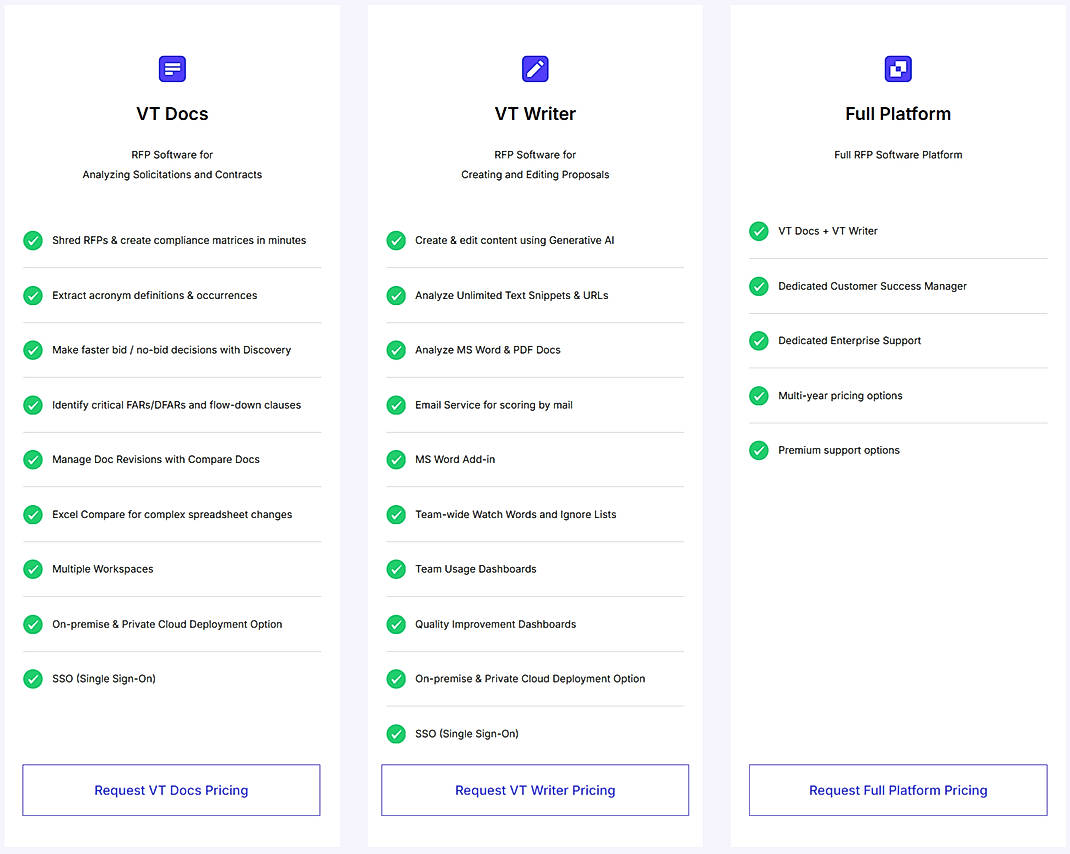Click the checkmark next to Multiple Workspaces
The height and width of the screenshot is (854, 1070).
pos(32,569)
